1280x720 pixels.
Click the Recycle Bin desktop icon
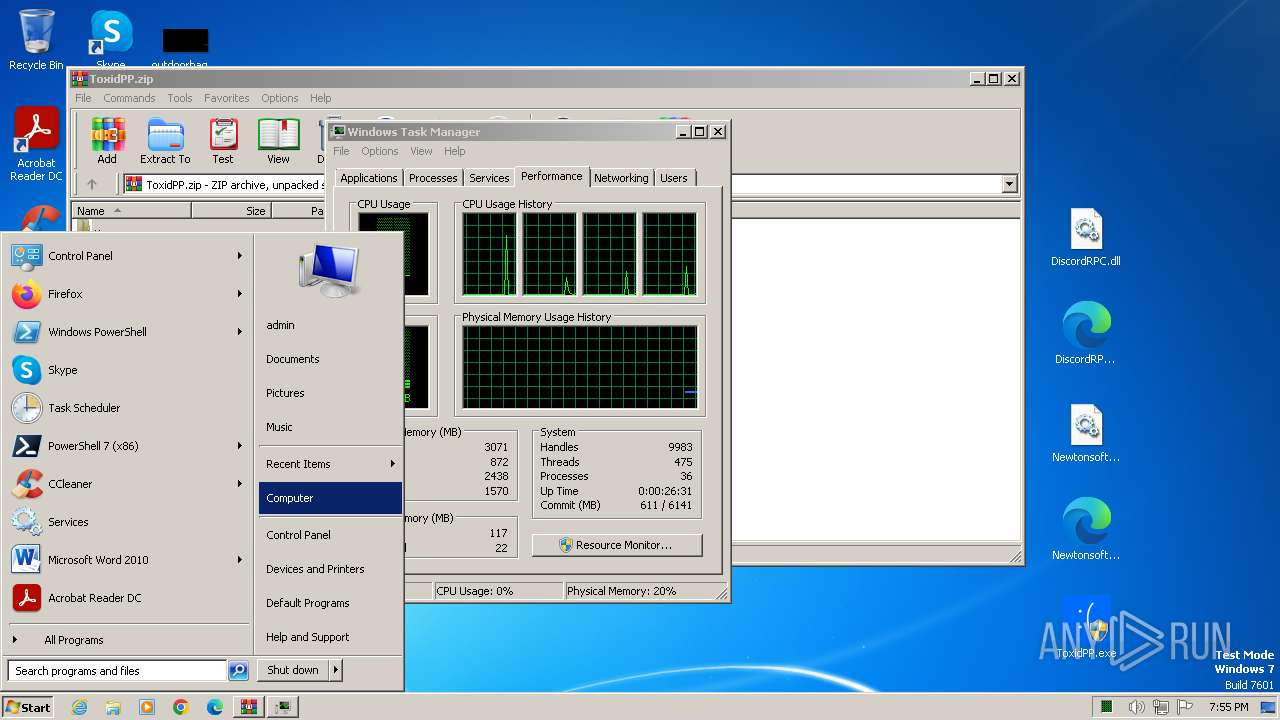(x=36, y=40)
